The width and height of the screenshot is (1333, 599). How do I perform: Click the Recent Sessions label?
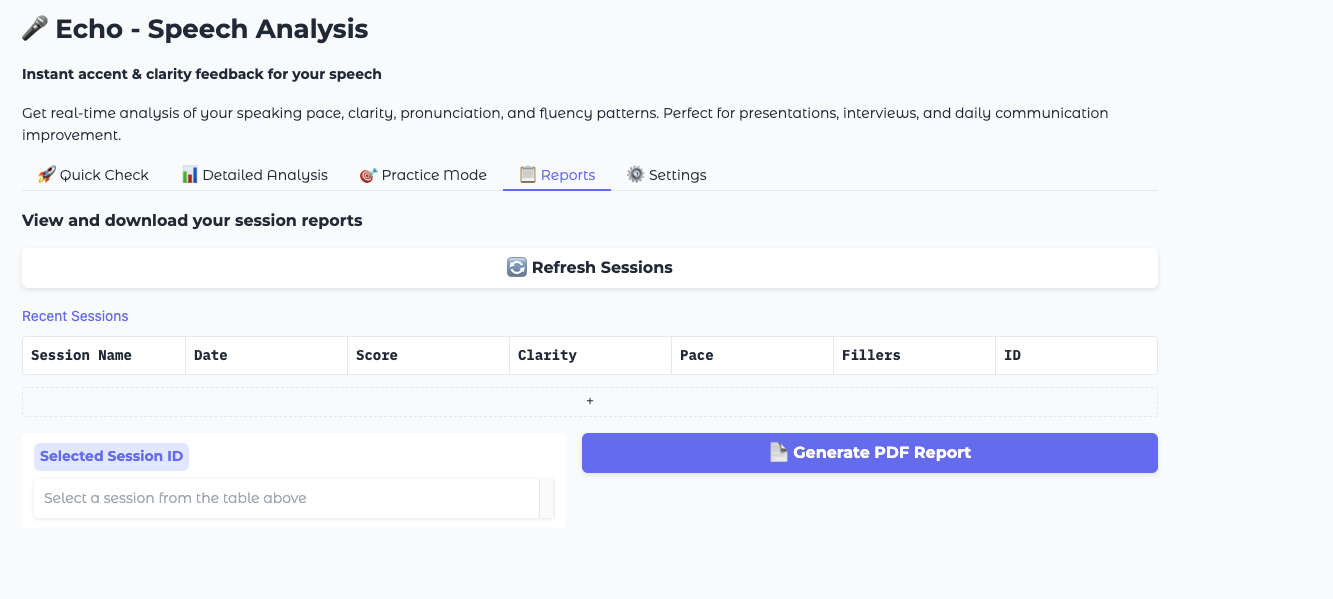[75, 316]
